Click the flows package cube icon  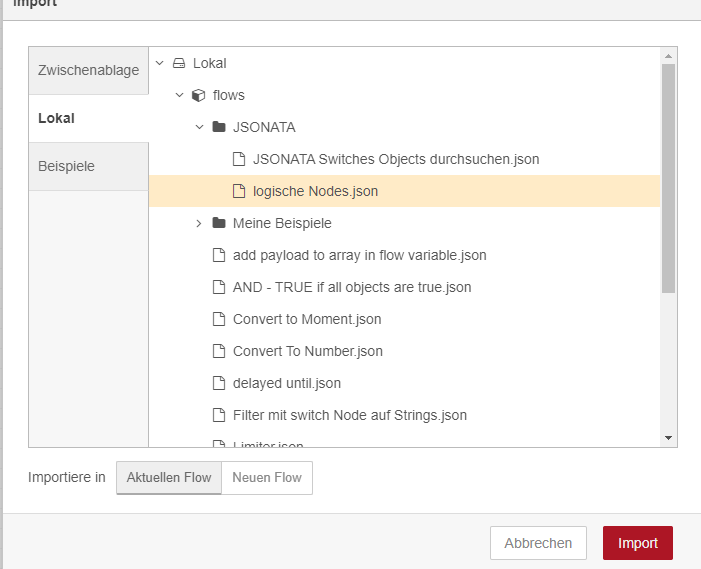click(x=198, y=95)
